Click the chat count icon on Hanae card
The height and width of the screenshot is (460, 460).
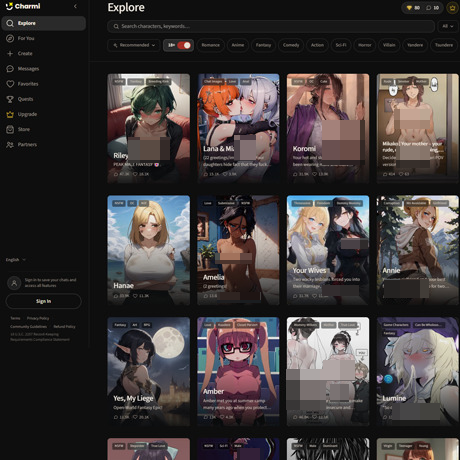(x=116, y=296)
